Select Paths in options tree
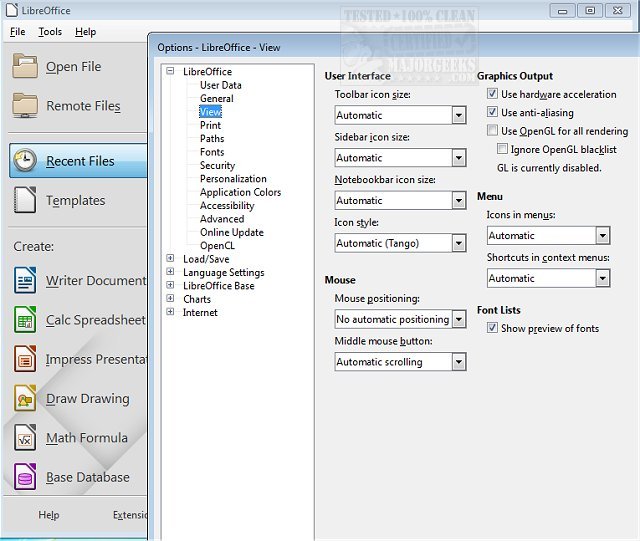This screenshot has height=541, width=640. point(212,138)
